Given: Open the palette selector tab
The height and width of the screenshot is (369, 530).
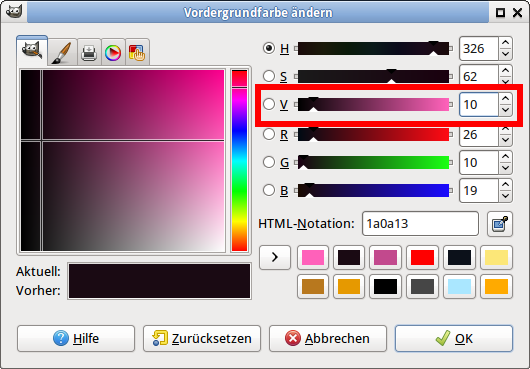Looking at the screenshot, I should pos(137,52).
